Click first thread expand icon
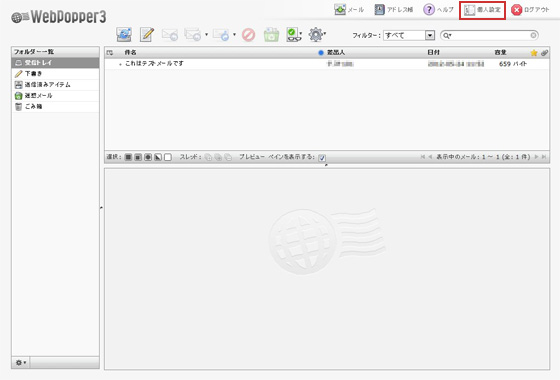This screenshot has width=560, height=380. click(x=208, y=157)
